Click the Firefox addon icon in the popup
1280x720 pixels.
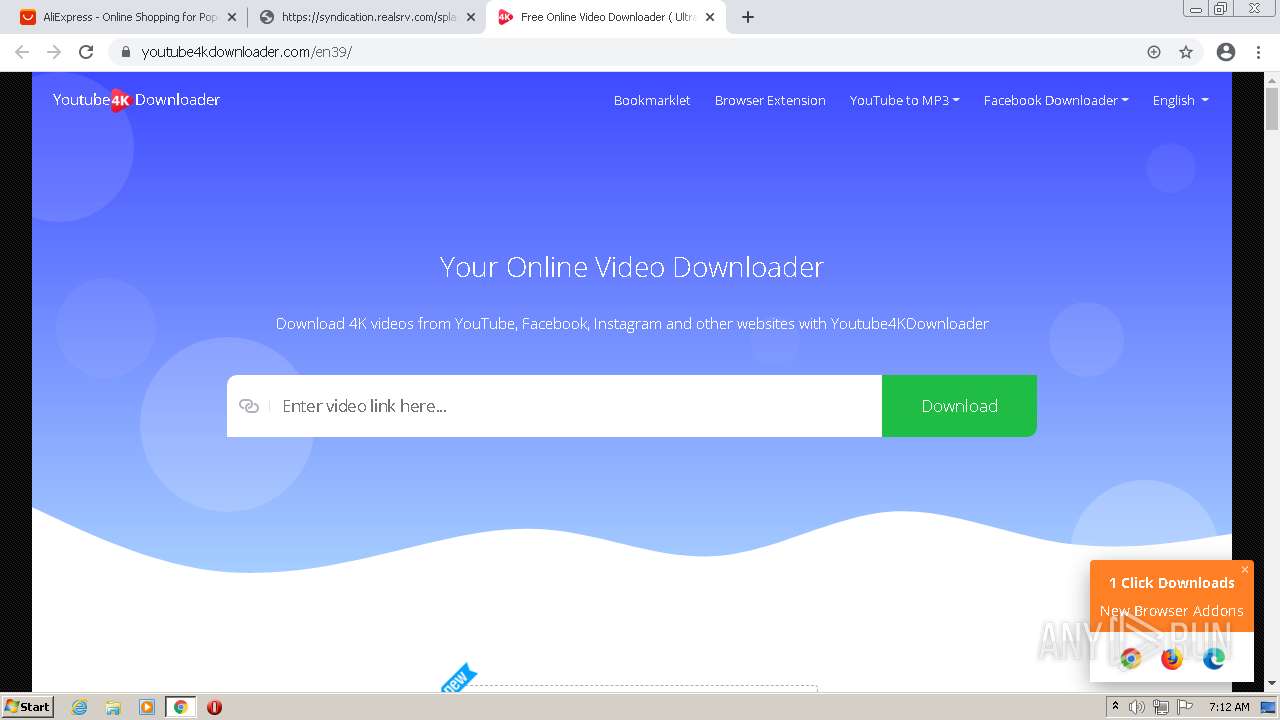pyautogui.click(x=1172, y=658)
